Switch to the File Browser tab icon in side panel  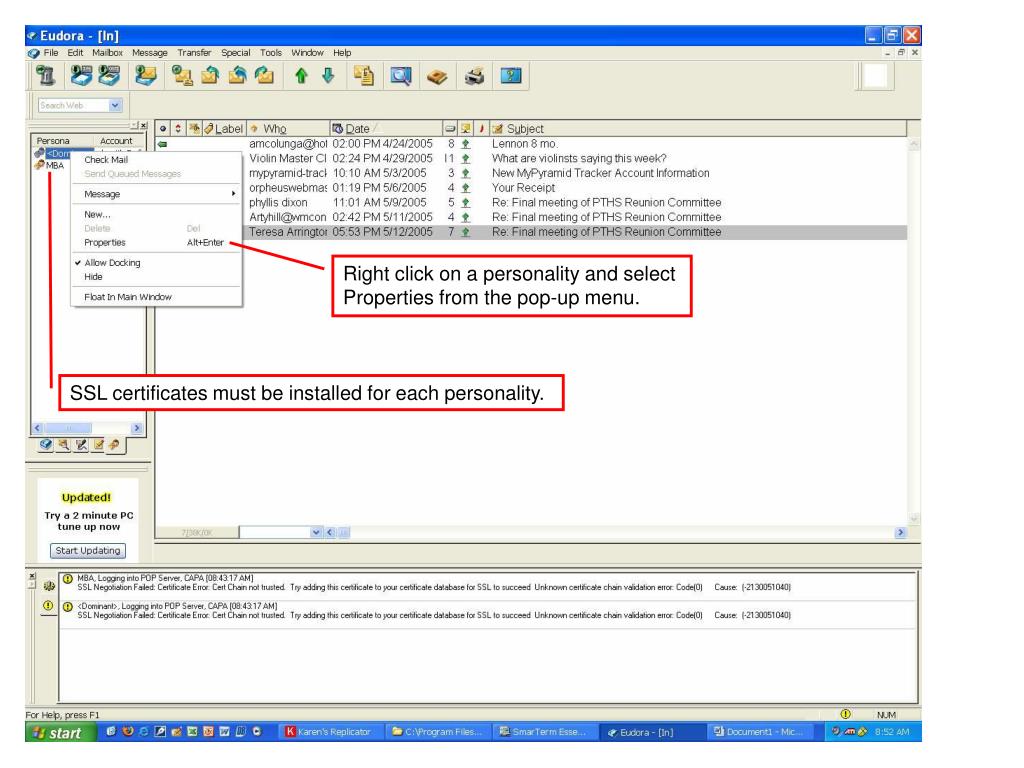(x=63, y=445)
